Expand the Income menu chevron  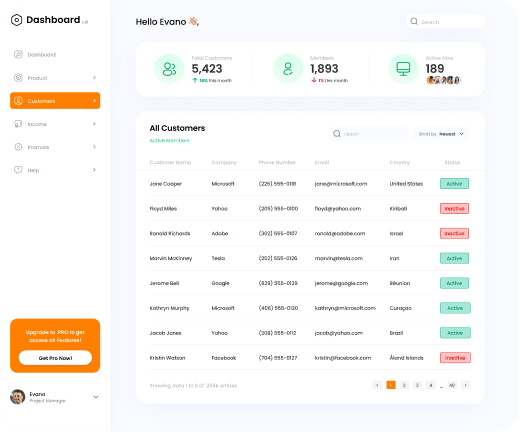(x=94, y=124)
